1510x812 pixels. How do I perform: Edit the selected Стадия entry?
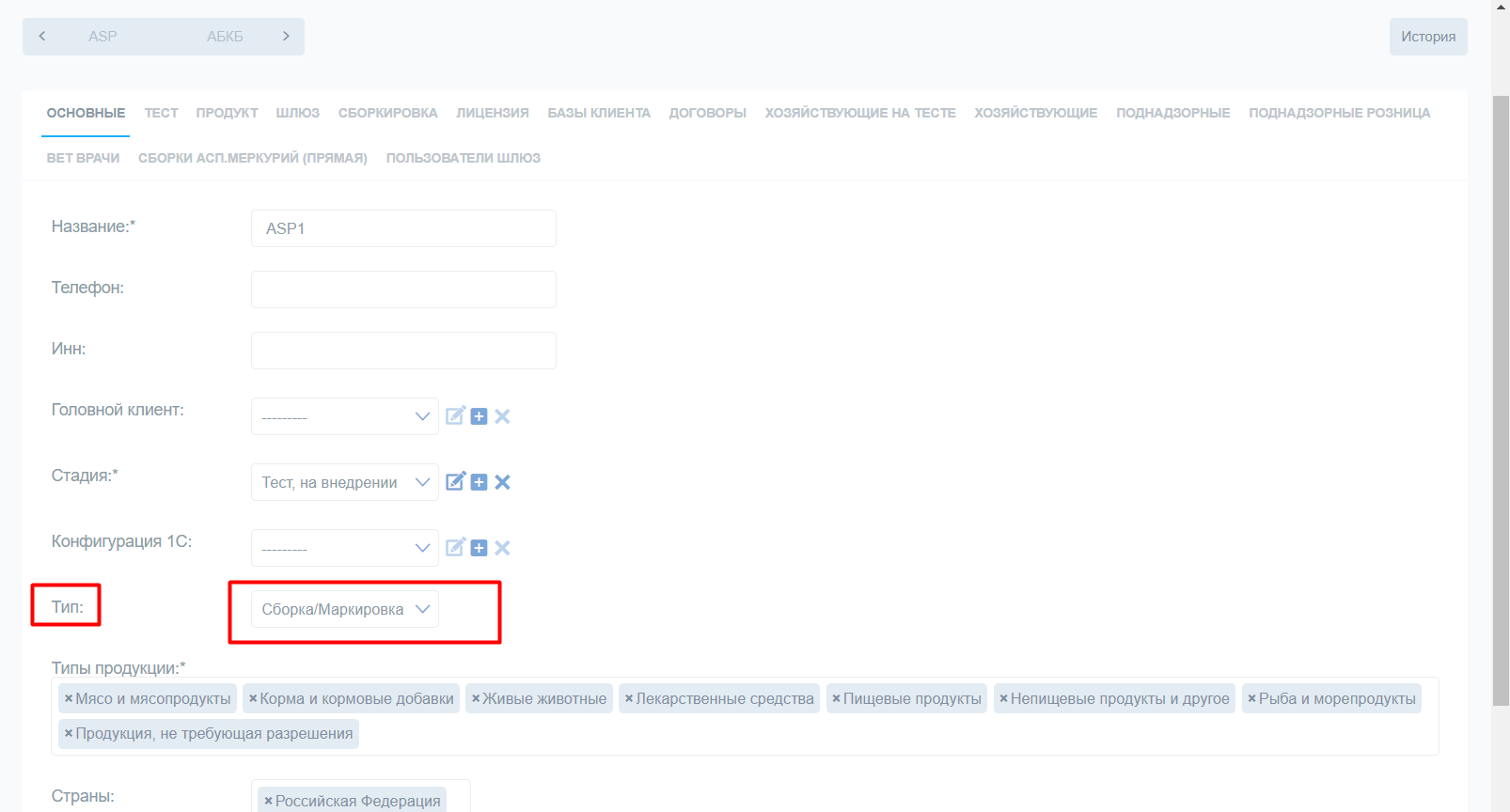coord(455,482)
